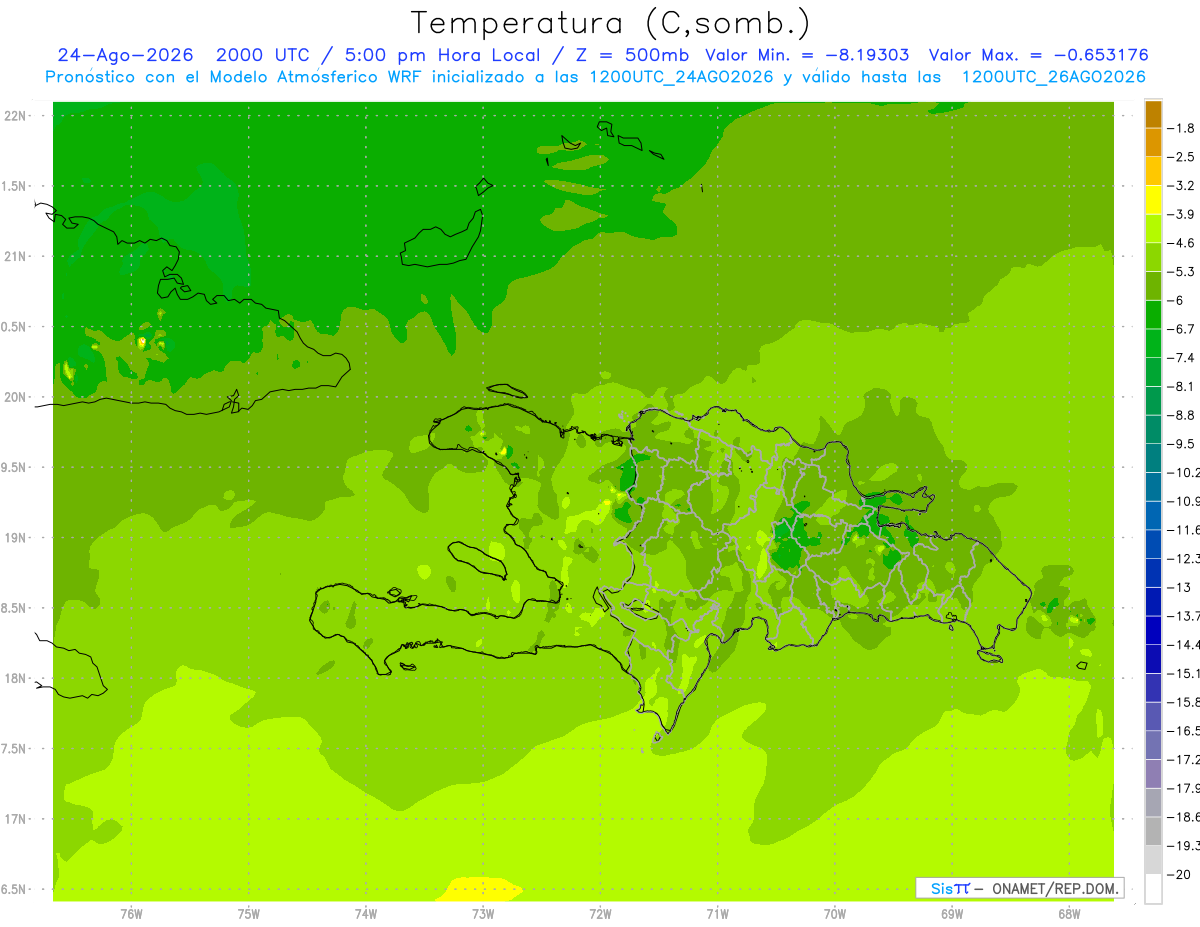The width and height of the screenshot is (1200, 927).
Task: Click the "-15.8" colorbar label
Action: (1184, 702)
